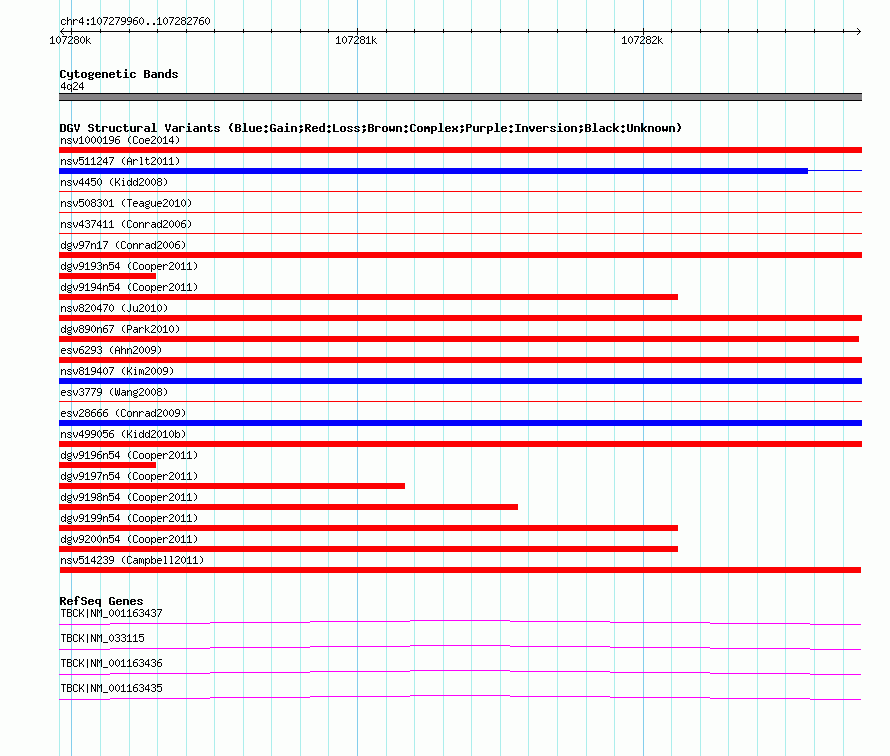This screenshot has width=890, height=756.
Task: Select esv28666 (Conrad2009) label
Action: (123, 413)
